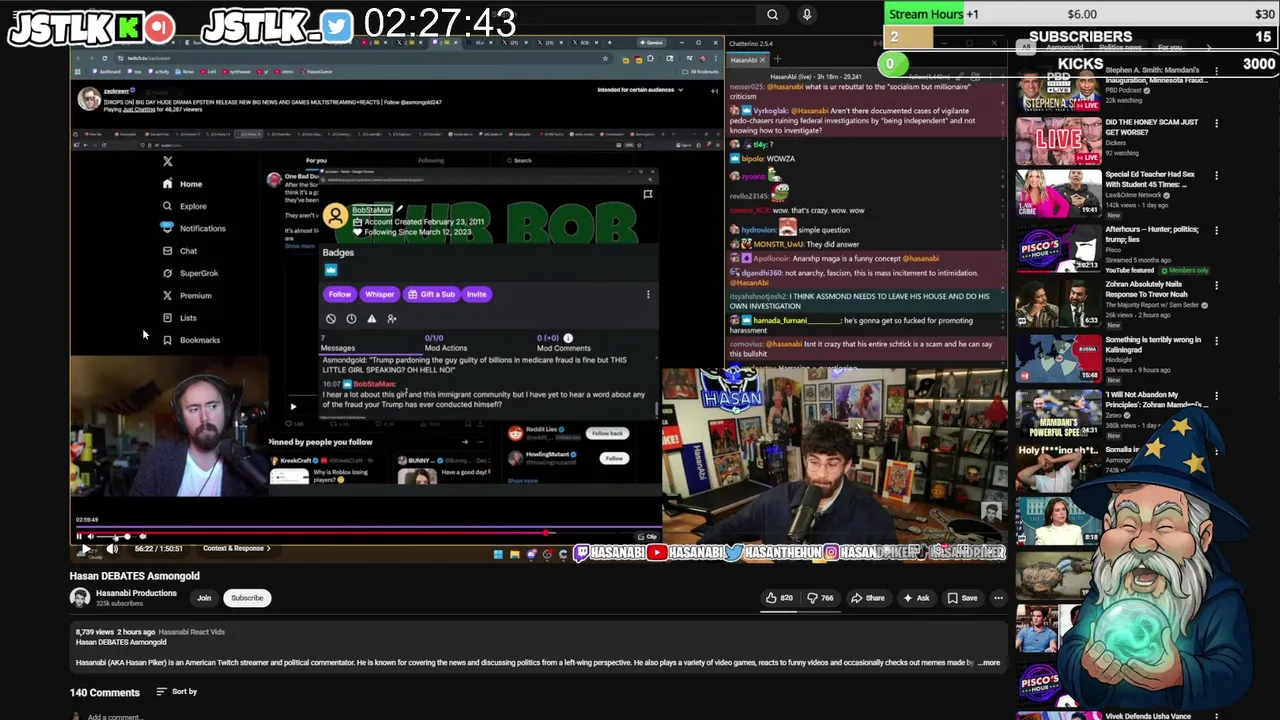Open the Context & Response chapter link
1280x720 pixels.
(237, 548)
